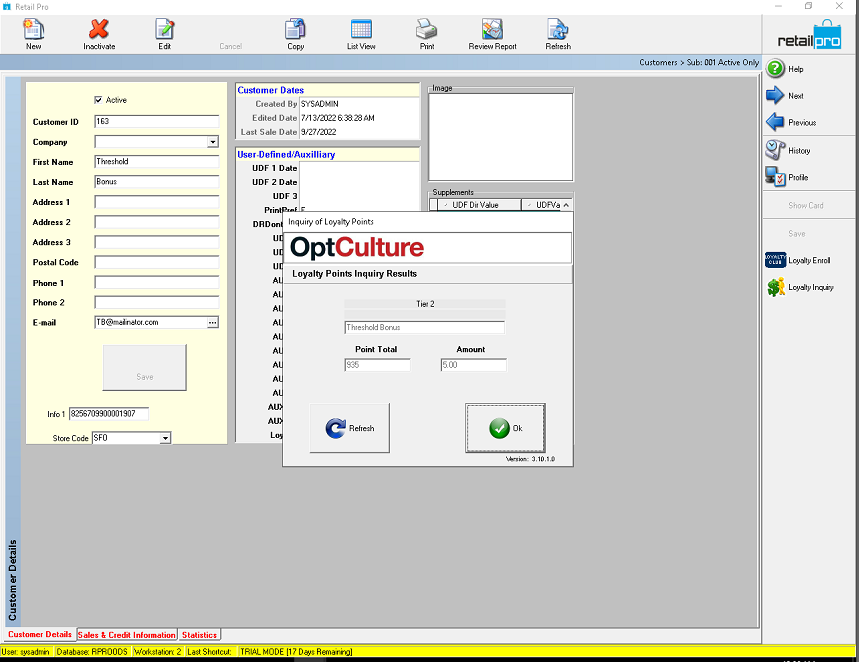Click the Last Name field
The image size is (859, 662).
coord(157,181)
